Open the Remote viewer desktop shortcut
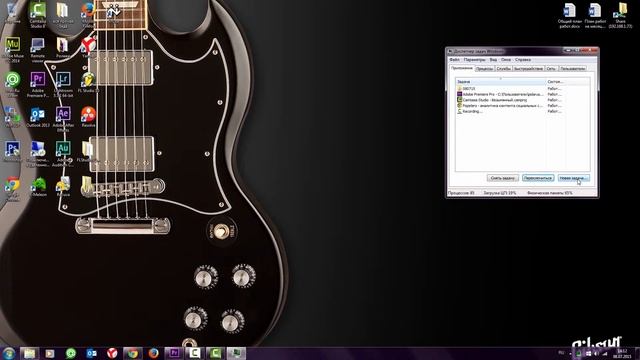640x360 pixels. (38, 50)
